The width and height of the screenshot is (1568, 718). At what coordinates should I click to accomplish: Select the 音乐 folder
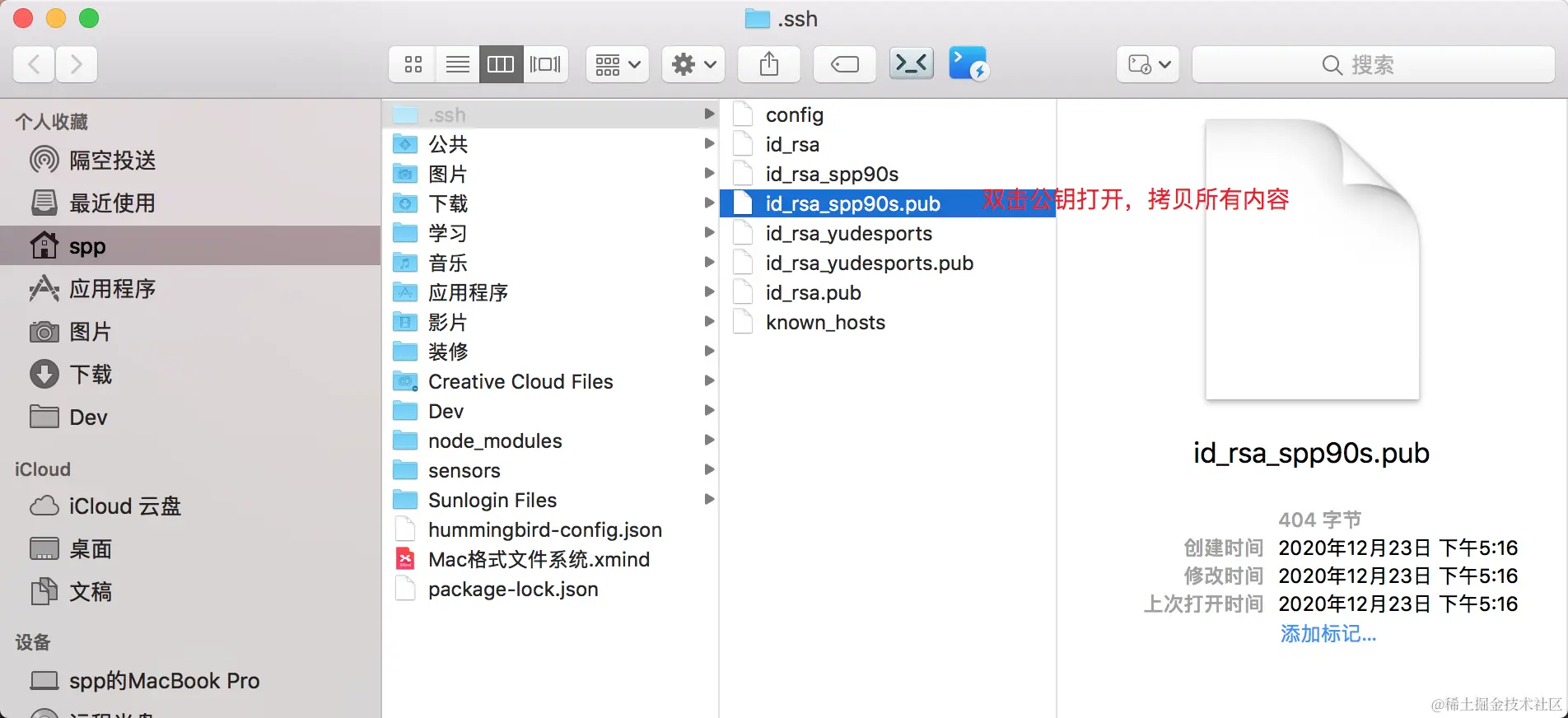[551, 263]
